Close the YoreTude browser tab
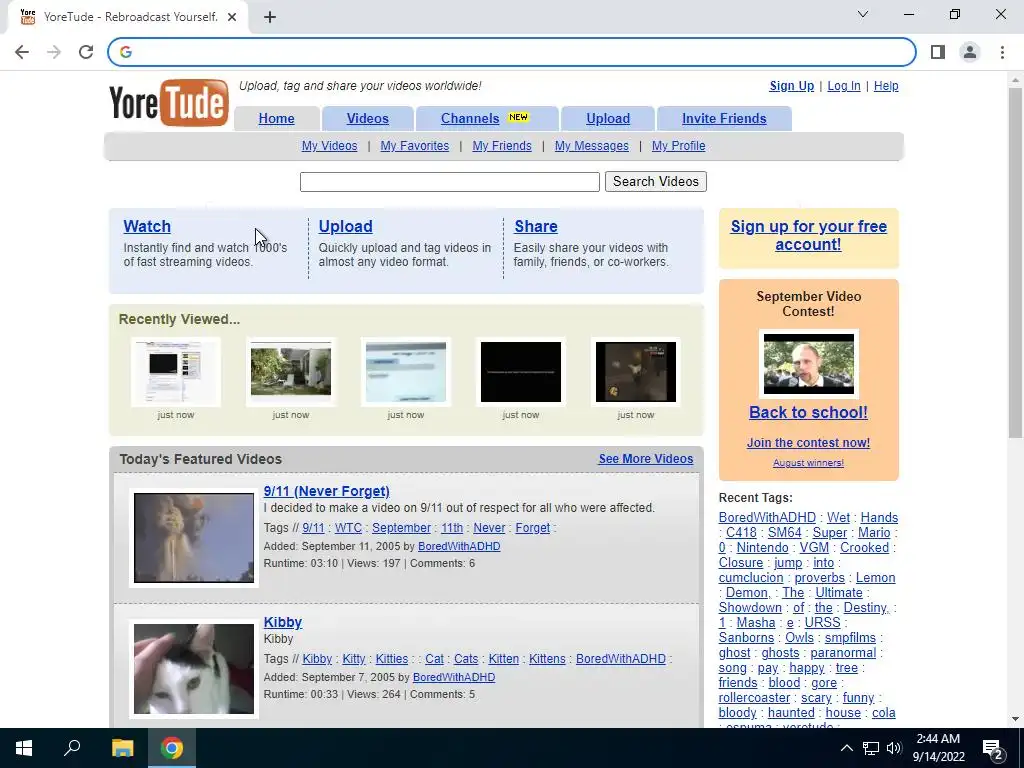 pos(232,17)
